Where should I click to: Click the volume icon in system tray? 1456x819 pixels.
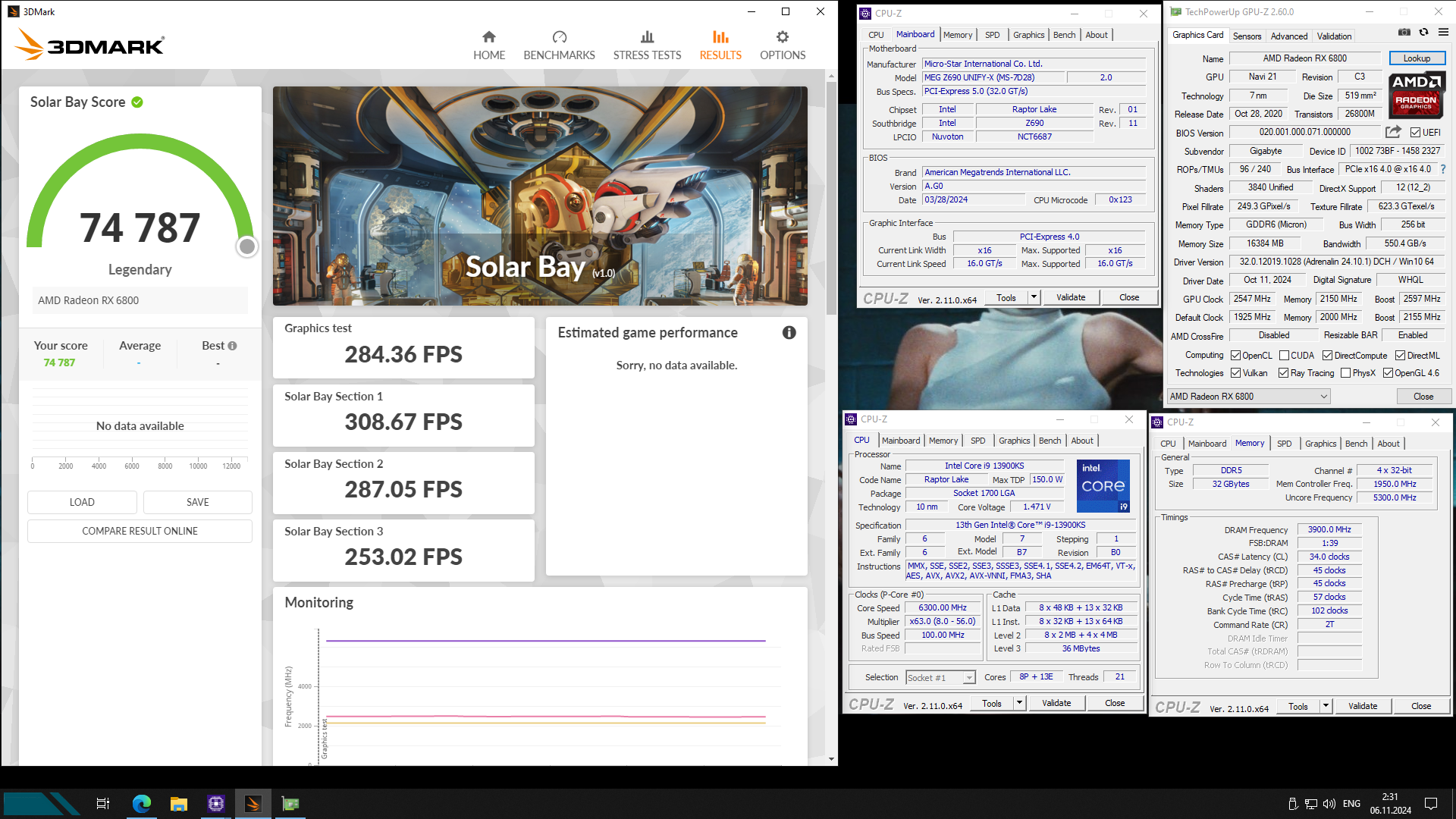(1329, 804)
